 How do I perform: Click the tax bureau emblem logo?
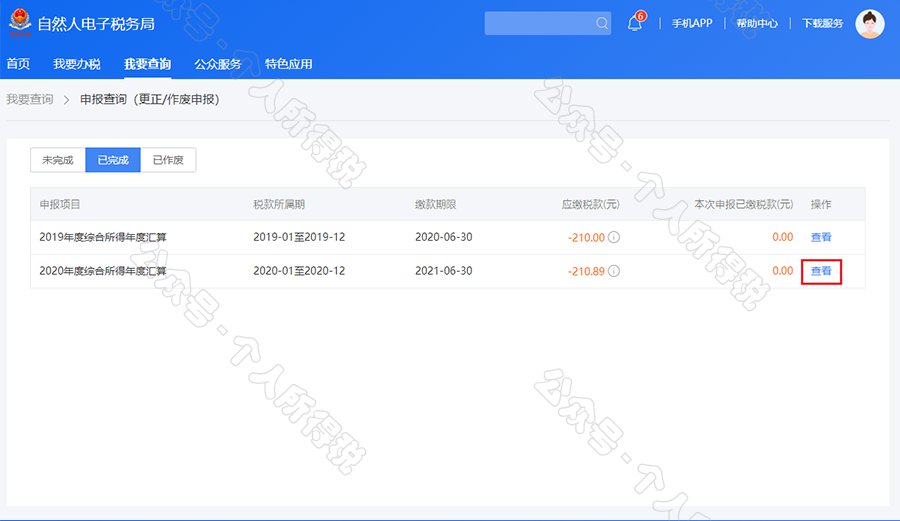click(x=20, y=24)
